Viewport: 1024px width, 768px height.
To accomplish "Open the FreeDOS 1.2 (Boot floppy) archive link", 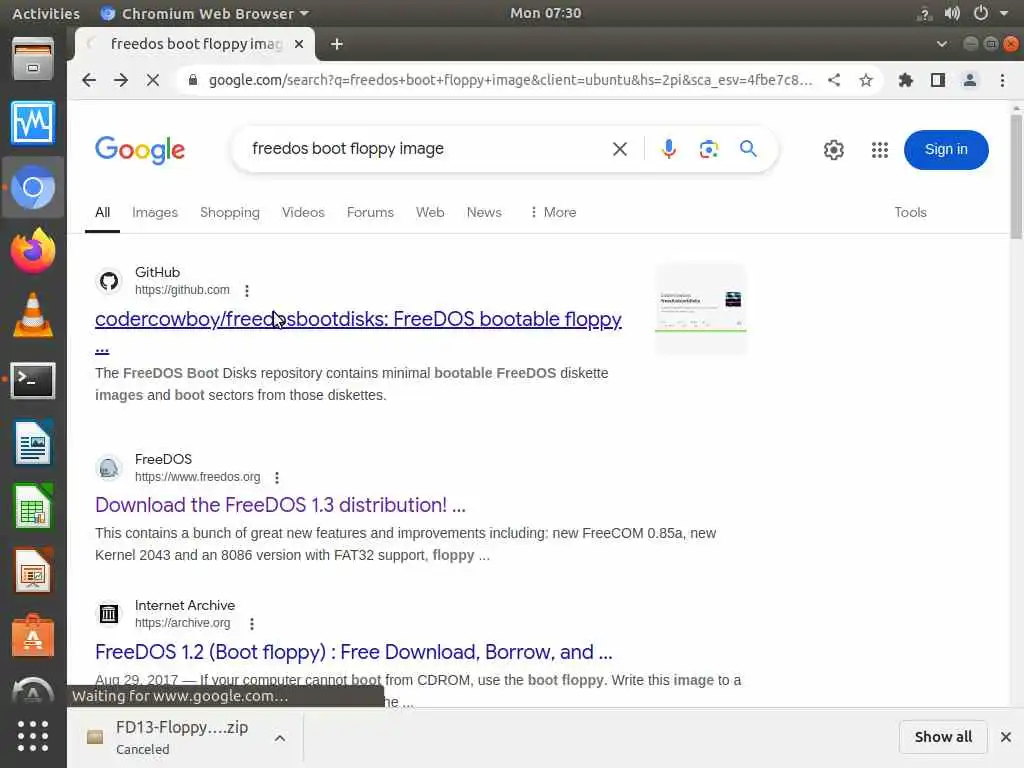I will 353,652.
